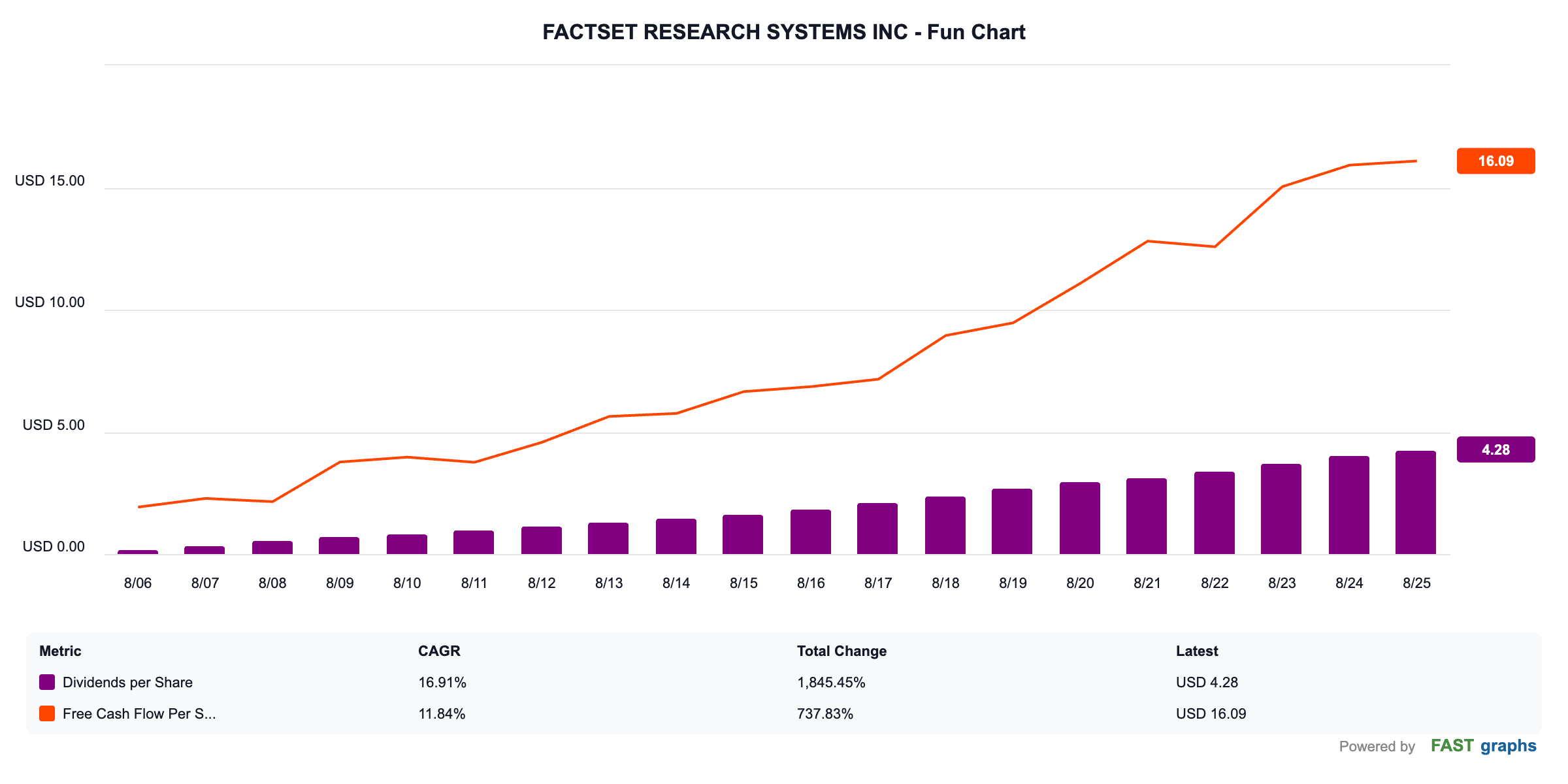Click the Powered by text
This screenshot has width=1568, height=784.
[1377, 747]
